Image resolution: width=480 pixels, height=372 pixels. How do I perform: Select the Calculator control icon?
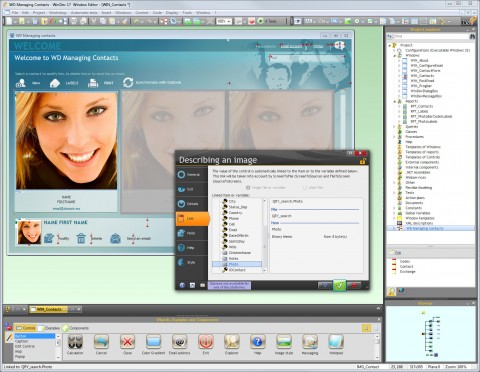pos(75,342)
